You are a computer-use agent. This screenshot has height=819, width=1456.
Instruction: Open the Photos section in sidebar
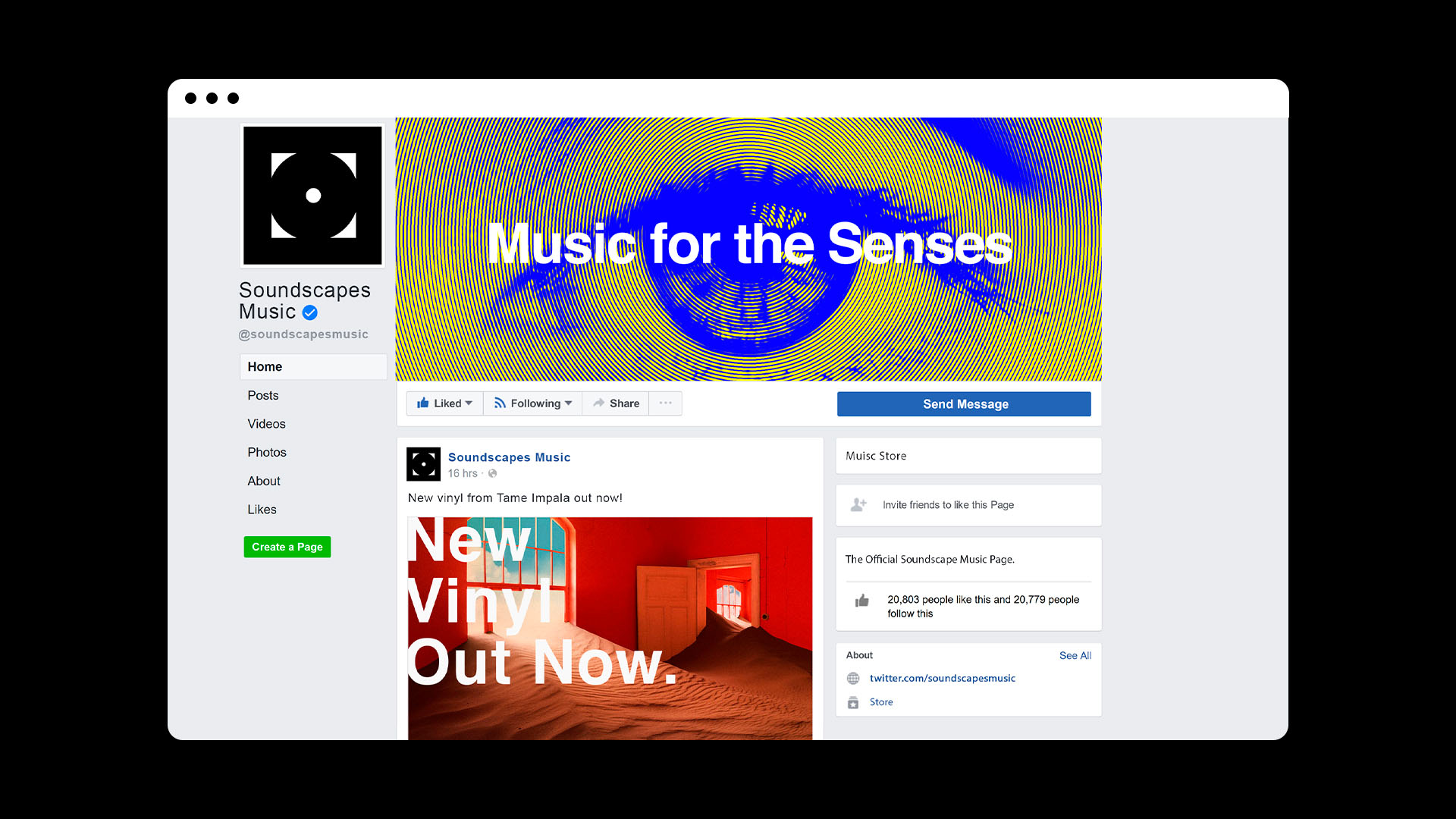[x=267, y=453]
